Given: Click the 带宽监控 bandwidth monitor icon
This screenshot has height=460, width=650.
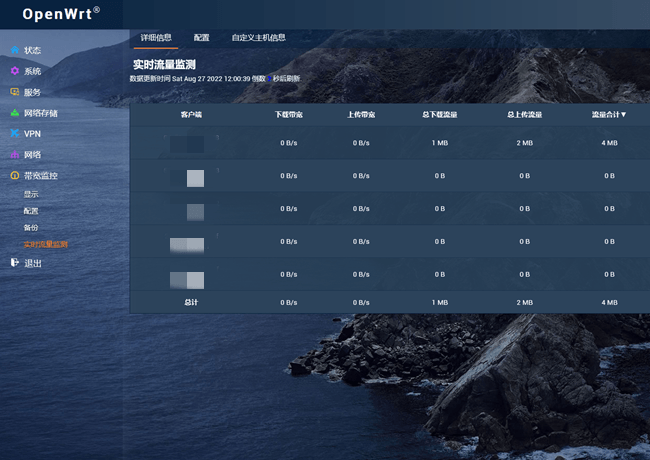Looking at the screenshot, I should [14, 176].
